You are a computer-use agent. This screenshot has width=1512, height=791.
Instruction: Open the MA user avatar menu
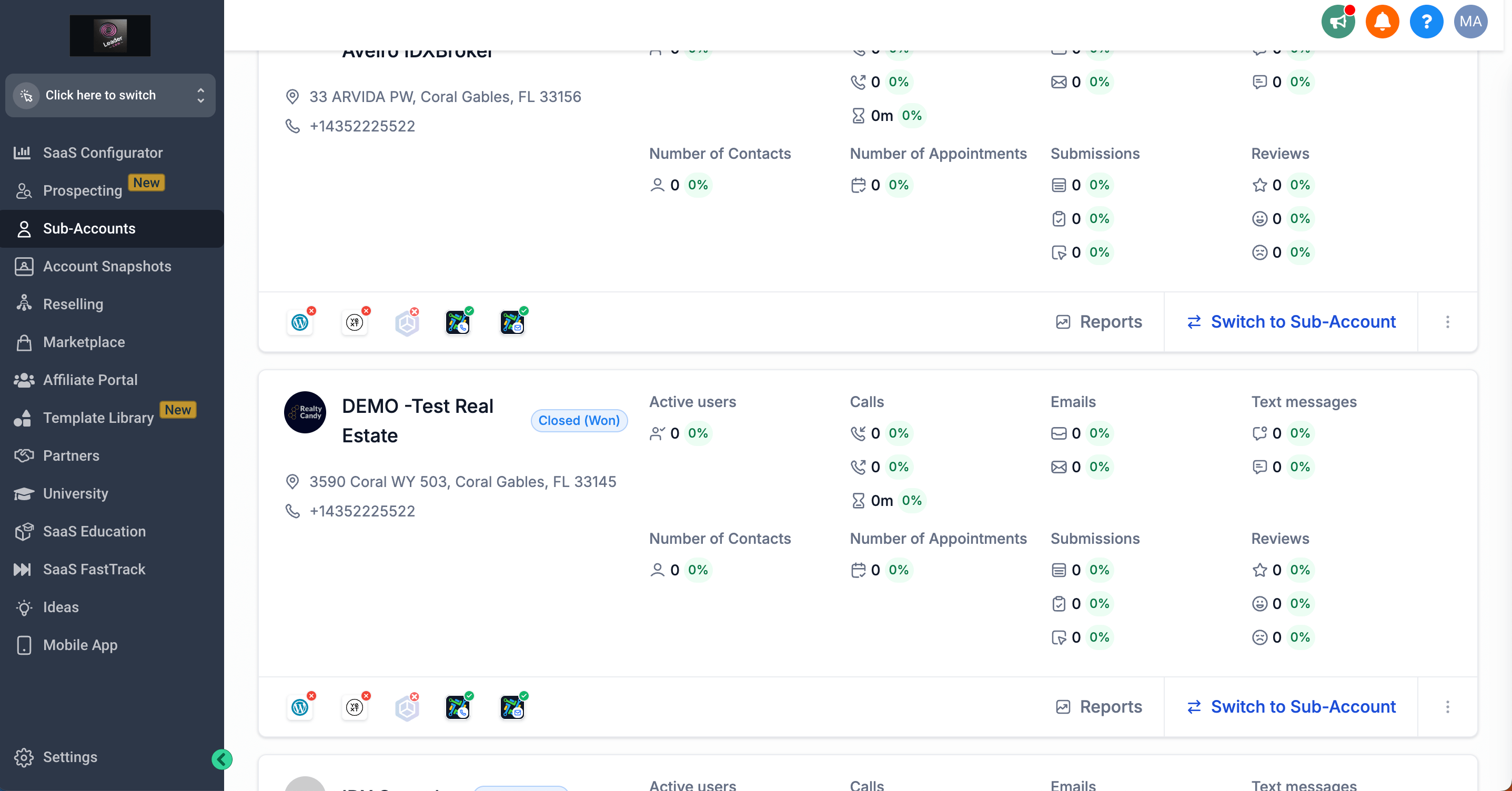pos(1470,22)
